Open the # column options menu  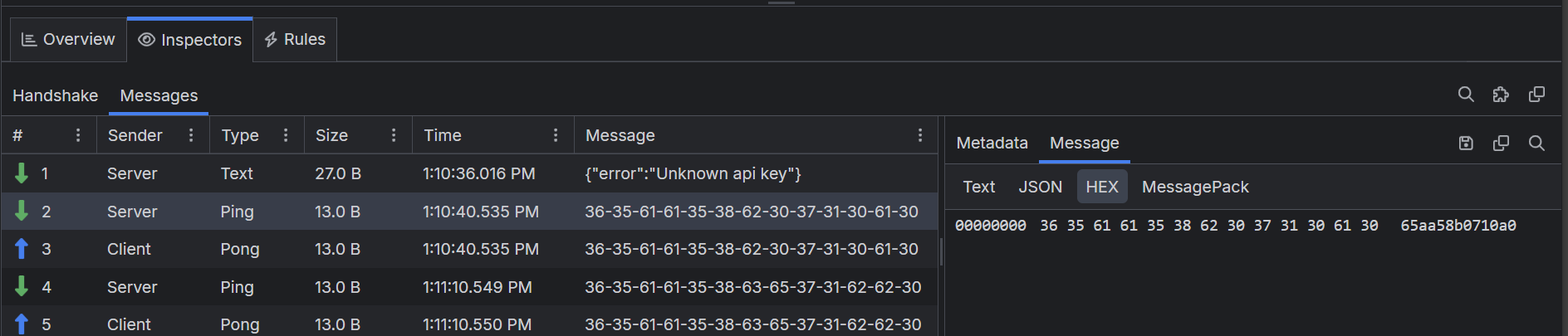click(x=78, y=135)
